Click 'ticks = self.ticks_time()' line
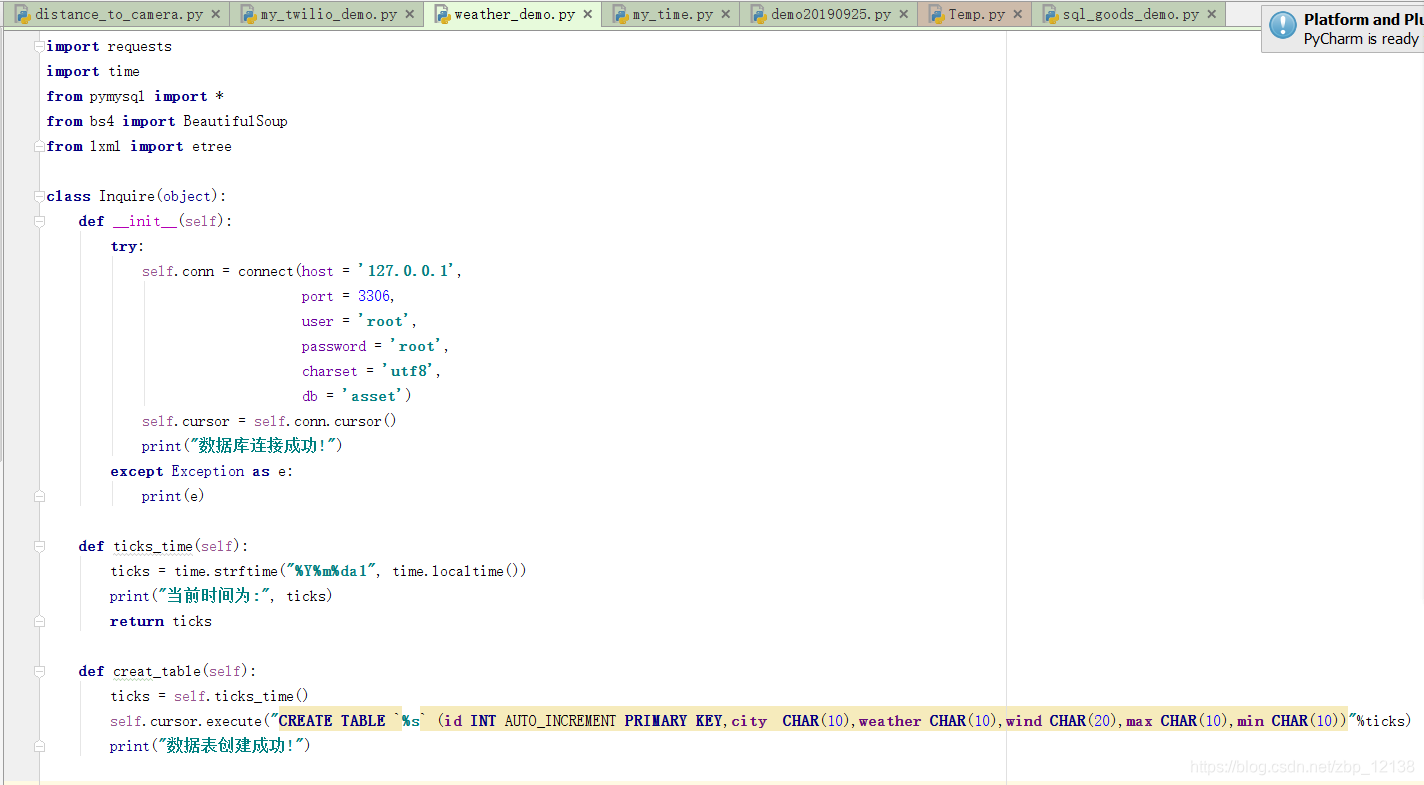Image resolution: width=1424 pixels, height=785 pixels. point(209,696)
